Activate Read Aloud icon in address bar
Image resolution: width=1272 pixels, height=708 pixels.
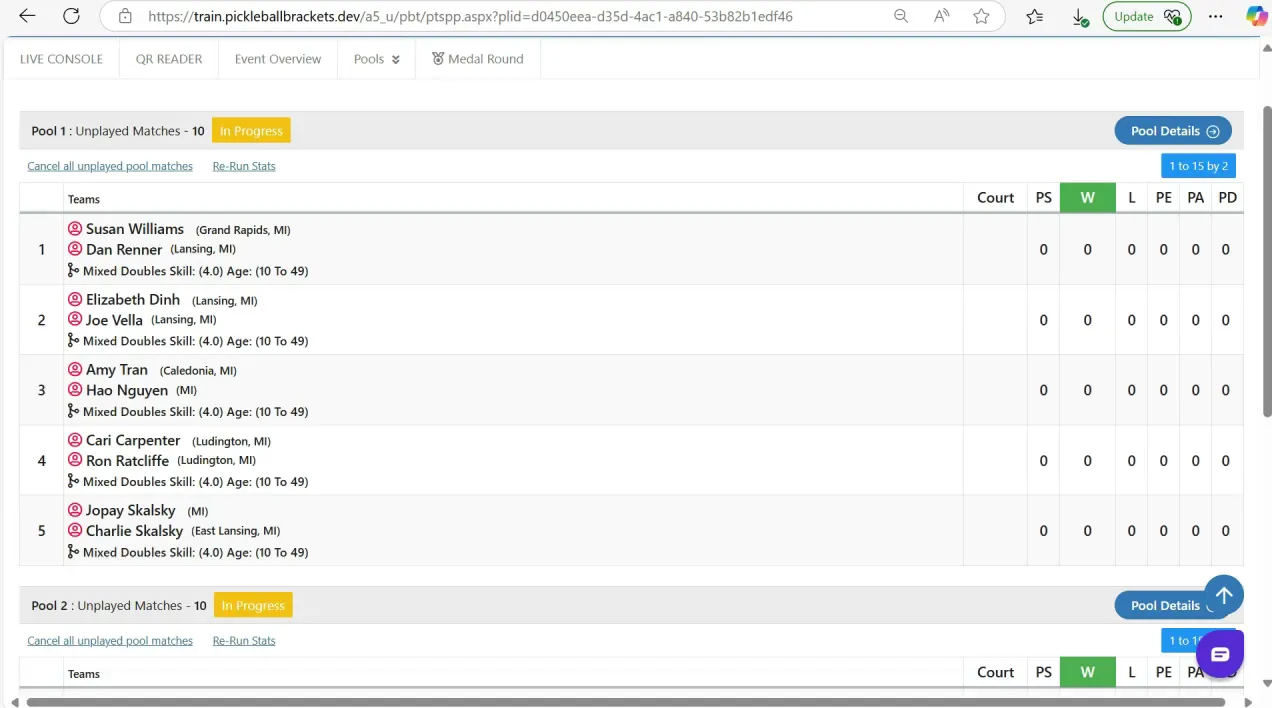coord(941,16)
